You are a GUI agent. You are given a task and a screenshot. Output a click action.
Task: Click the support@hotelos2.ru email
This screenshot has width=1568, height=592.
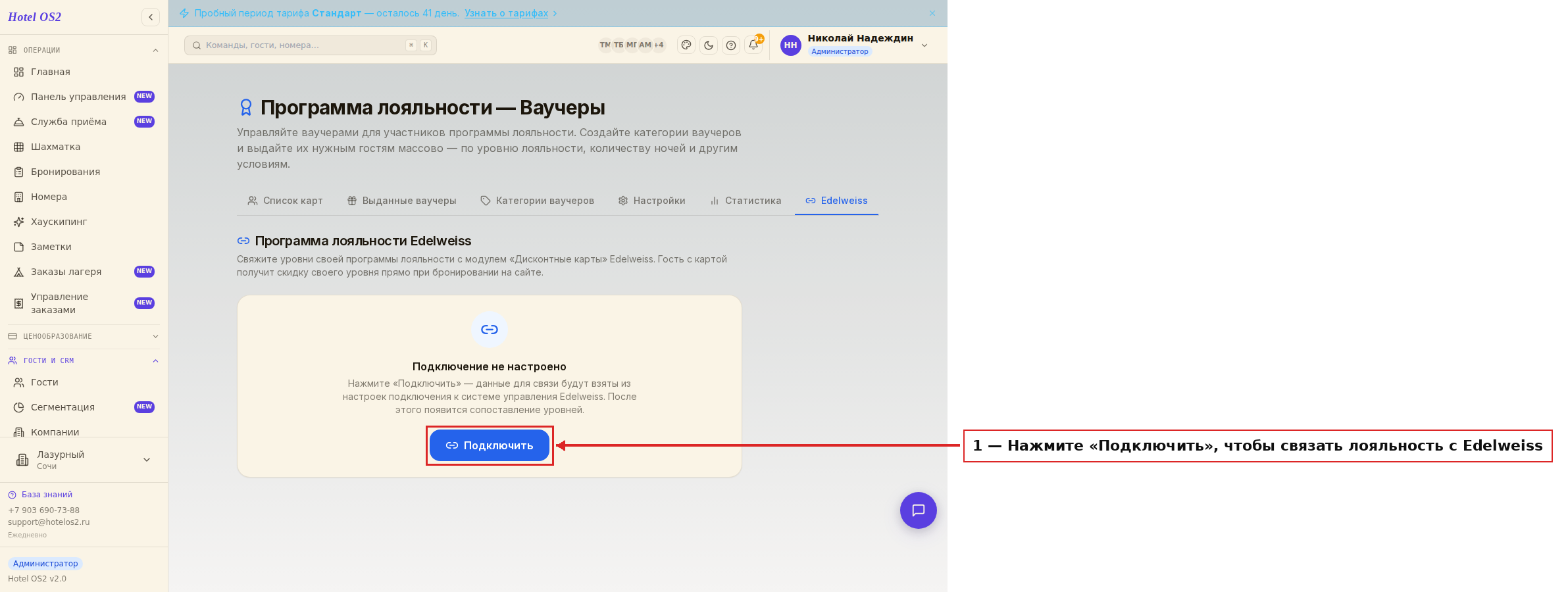pos(49,522)
